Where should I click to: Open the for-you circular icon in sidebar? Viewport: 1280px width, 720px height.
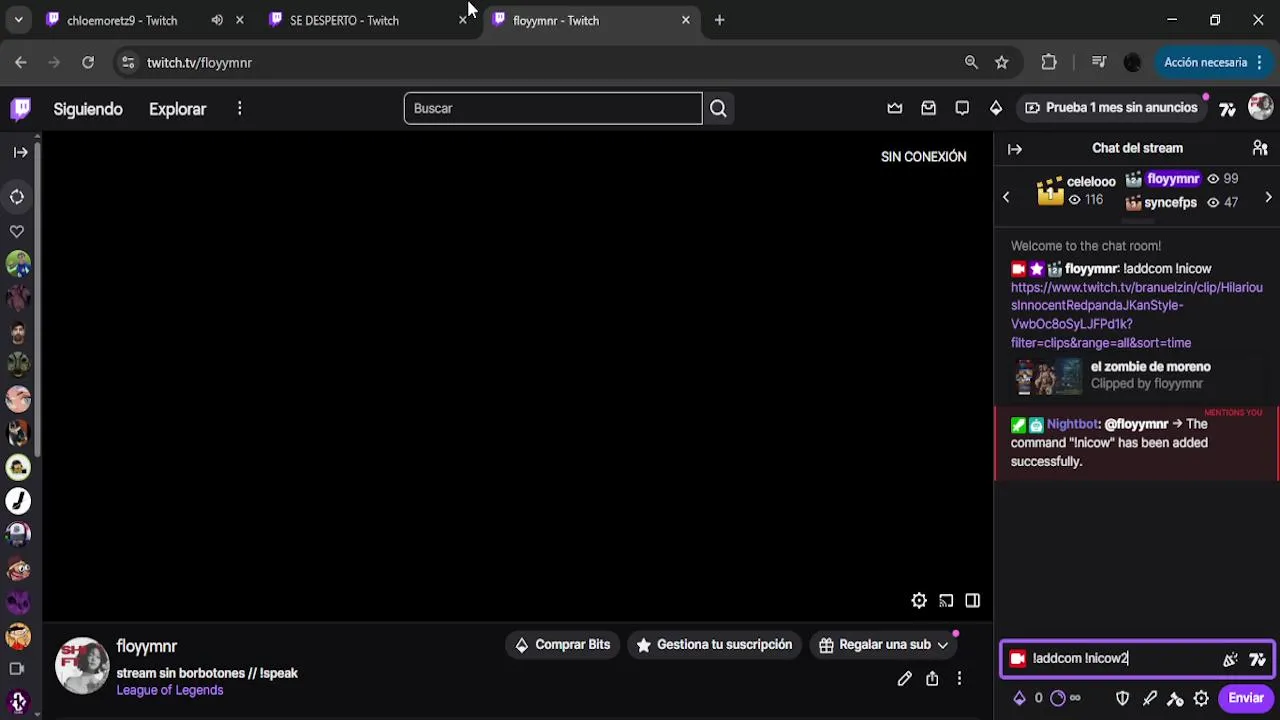tap(17, 197)
